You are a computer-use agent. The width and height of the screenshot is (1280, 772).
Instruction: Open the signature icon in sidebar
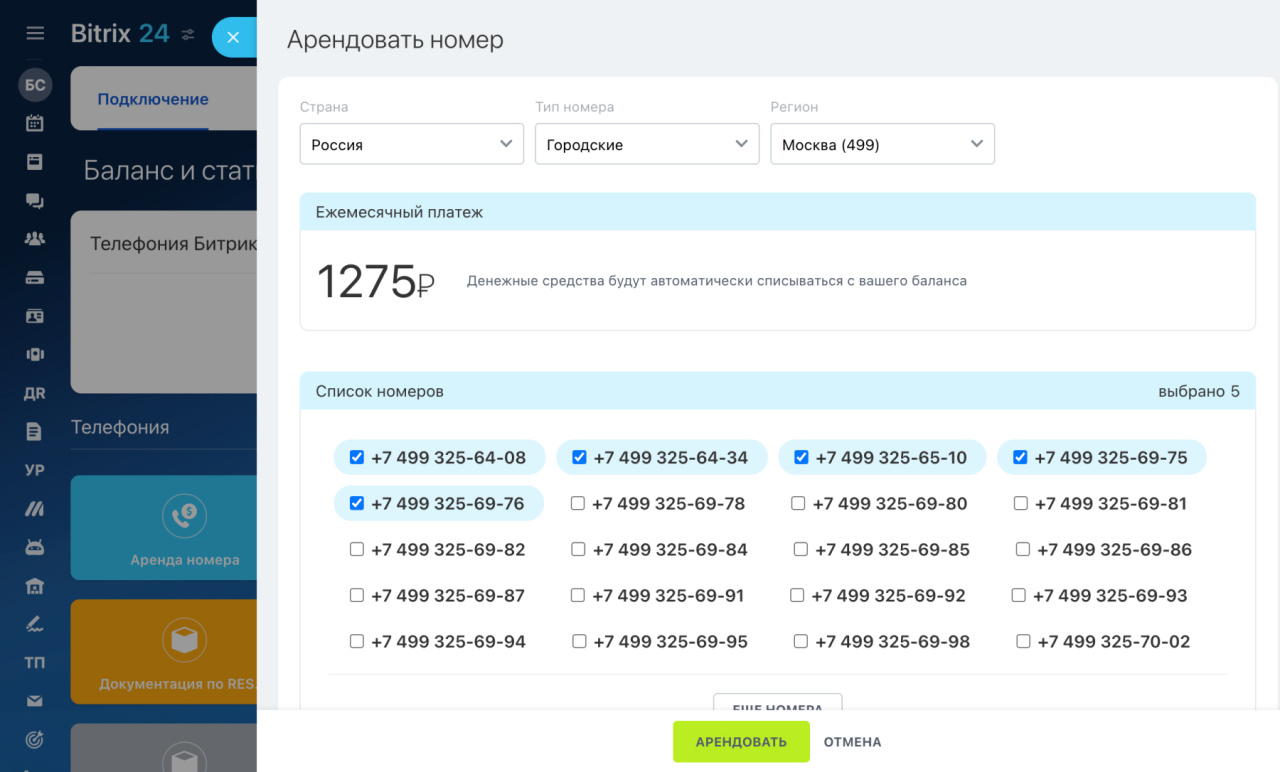(x=35, y=624)
